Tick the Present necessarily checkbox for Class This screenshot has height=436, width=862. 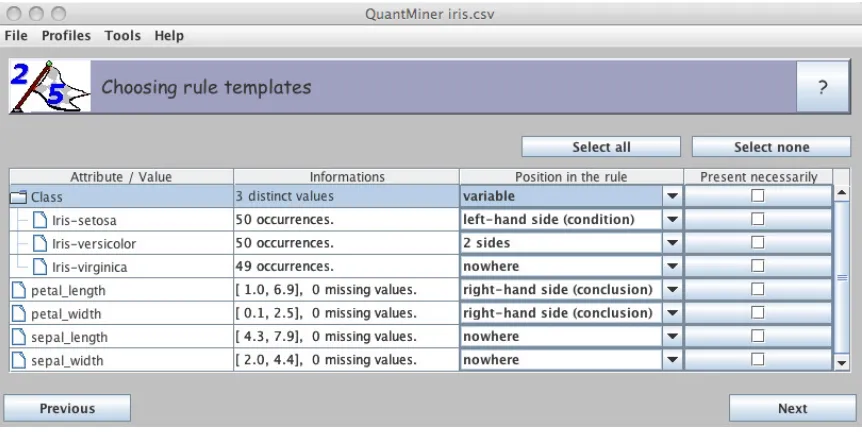coord(758,196)
